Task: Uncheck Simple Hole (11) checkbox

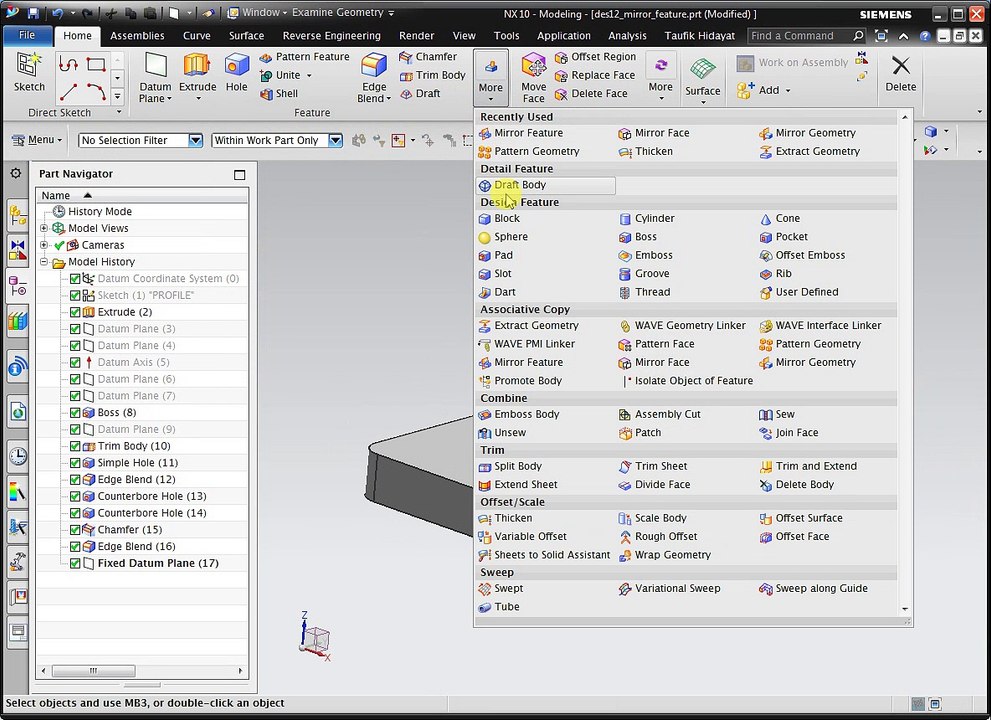Action: click(x=75, y=463)
